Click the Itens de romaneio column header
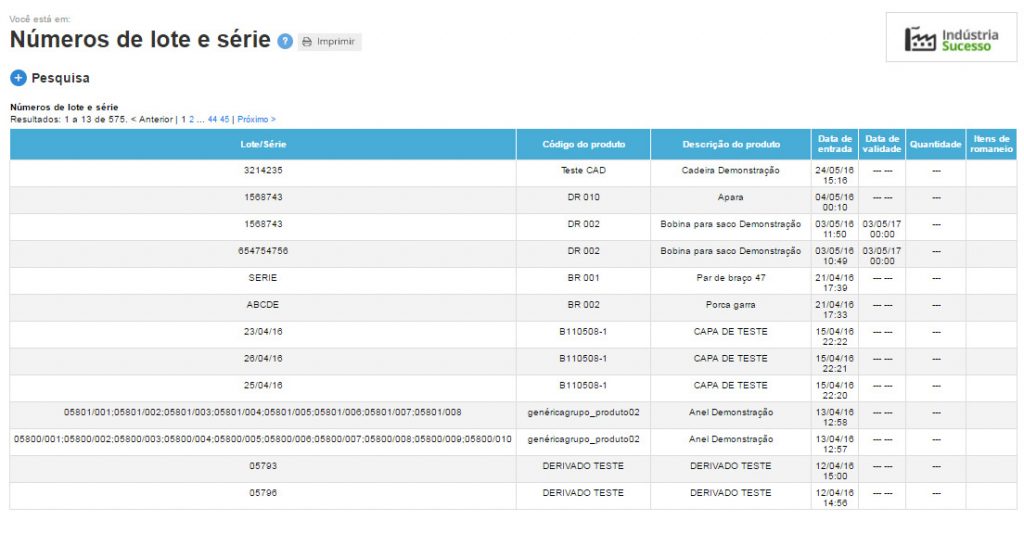This screenshot has width=1024, height=533. [x=991, y=145]
